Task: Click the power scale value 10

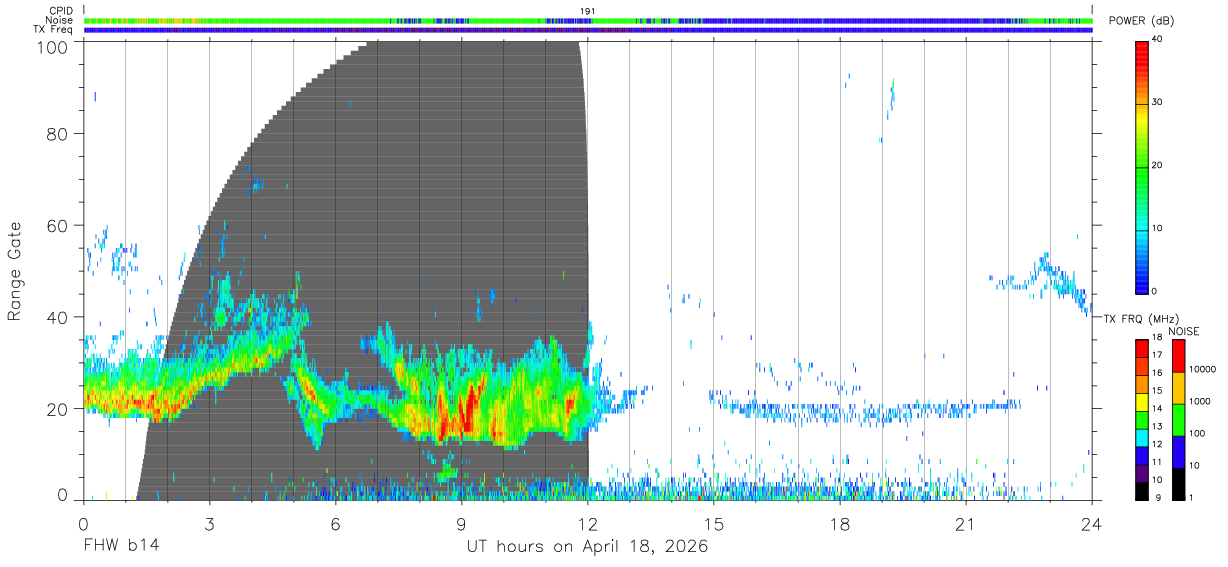Action: pos(1159,229)
